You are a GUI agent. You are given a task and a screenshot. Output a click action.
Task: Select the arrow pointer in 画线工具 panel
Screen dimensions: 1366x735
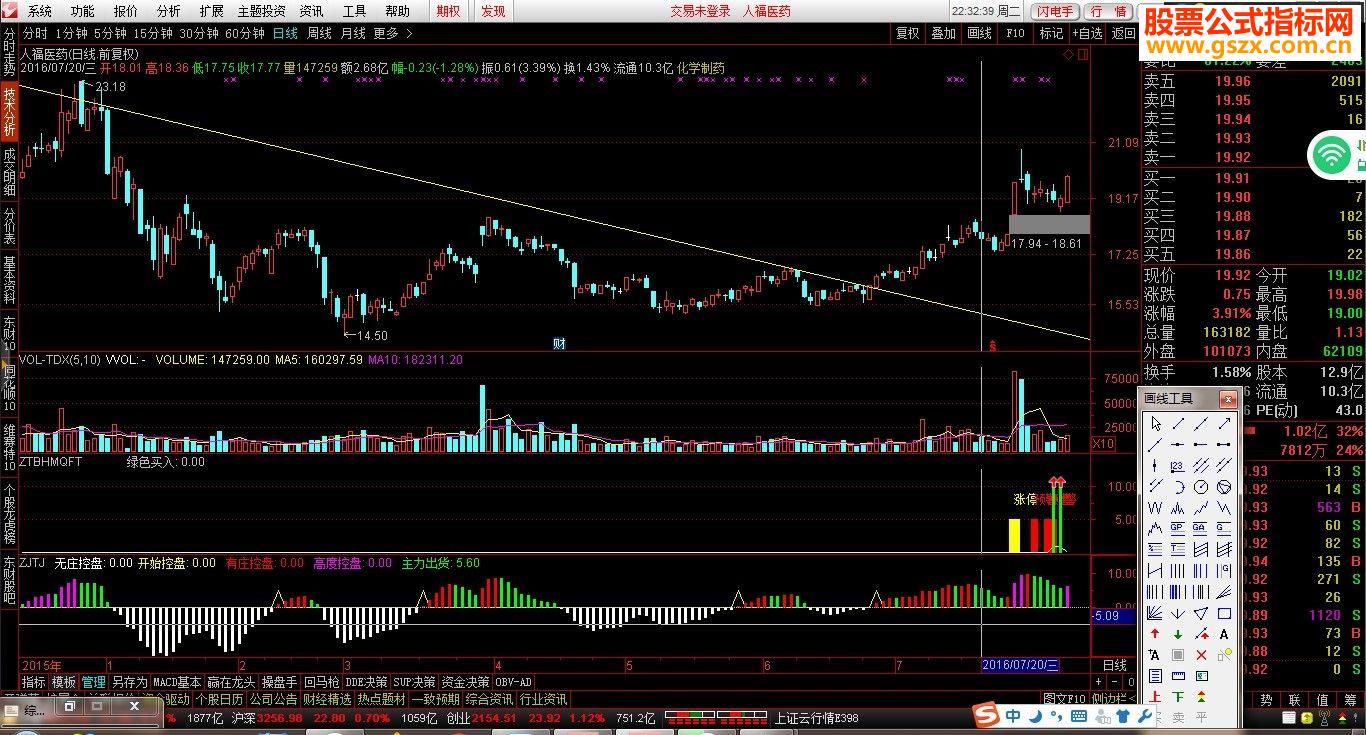point(1156,424)
